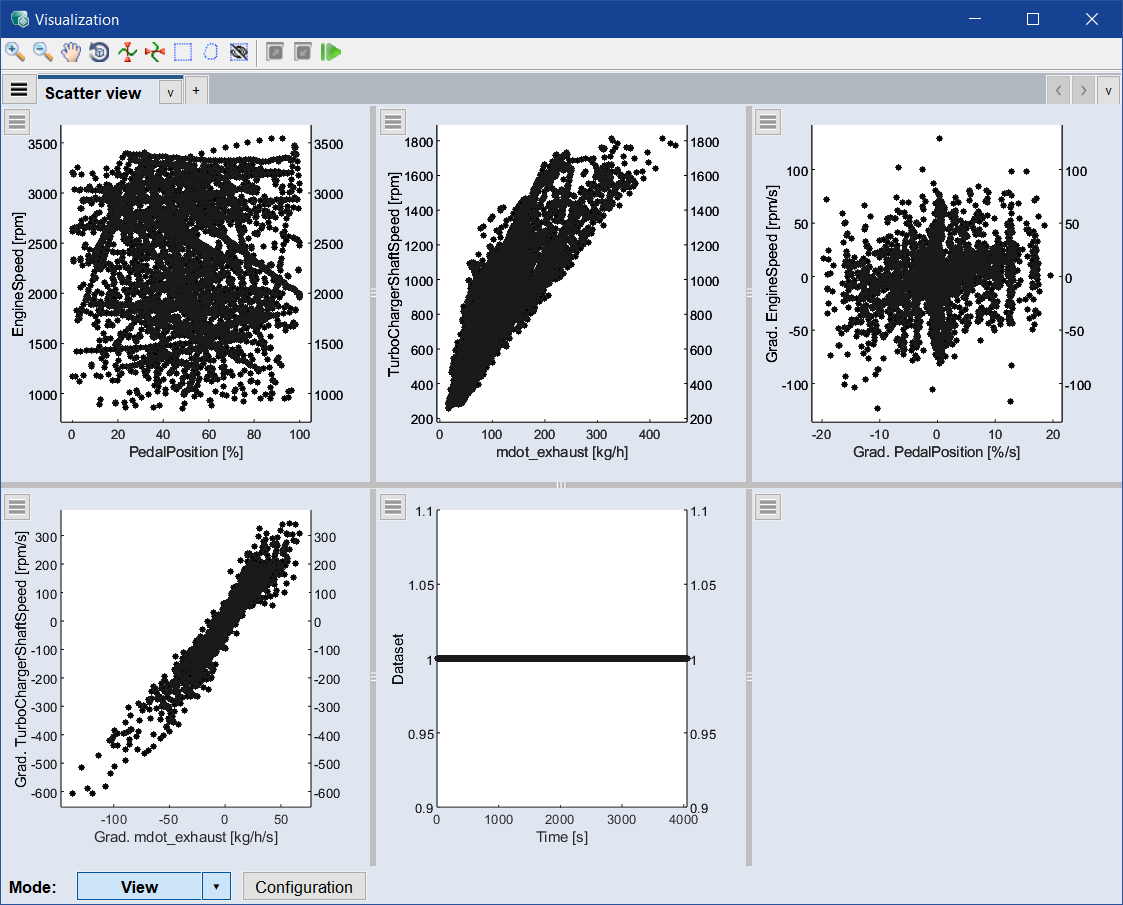Switch to the Scatter view tab
The image size is (1123, 905).
tap(93, 93)
